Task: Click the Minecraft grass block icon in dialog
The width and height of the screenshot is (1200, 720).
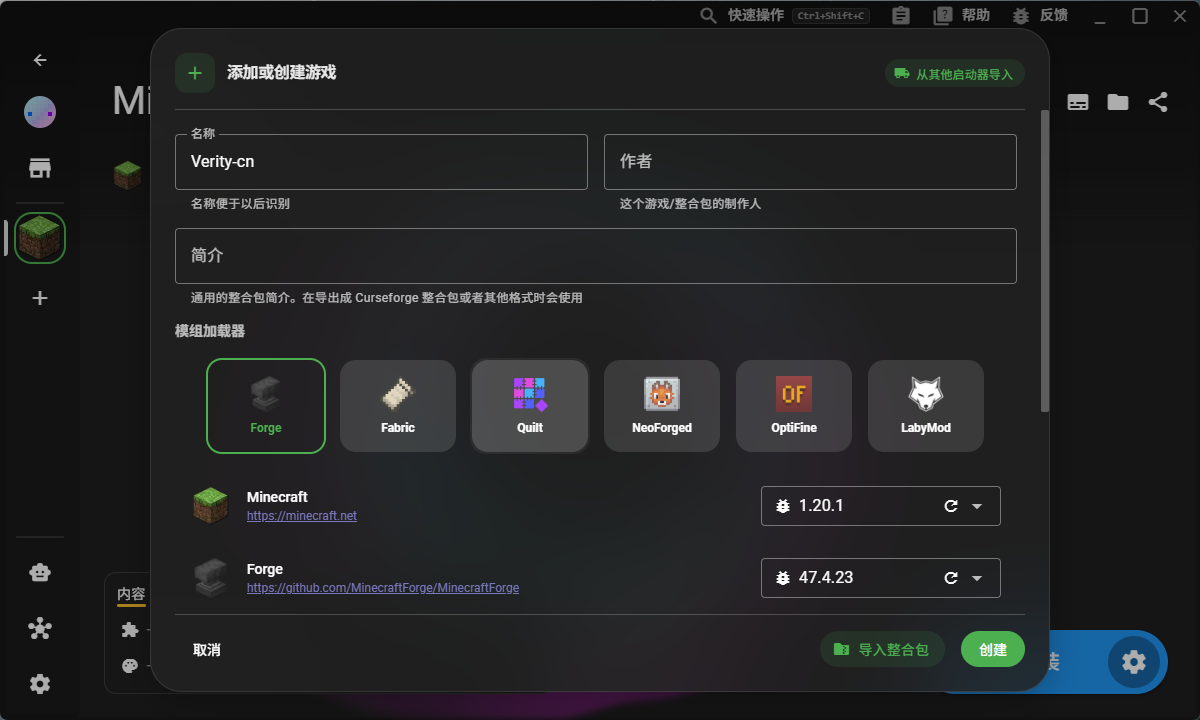Action: pyautogui.click(x=211, y=505)
